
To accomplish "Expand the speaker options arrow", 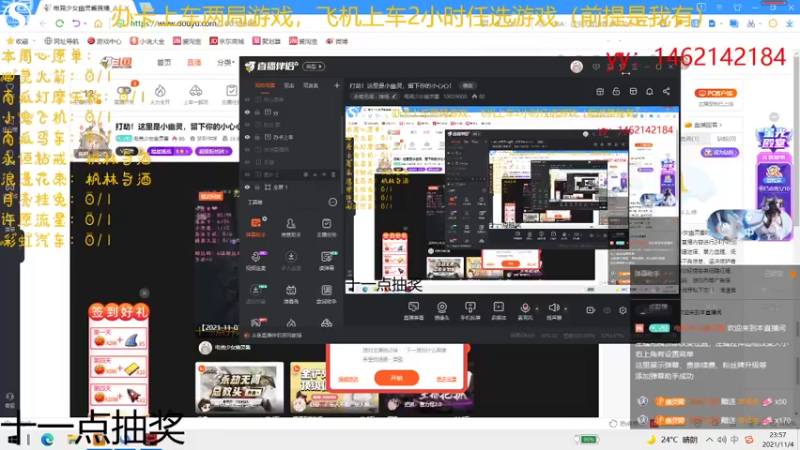I will click(565, 309).
